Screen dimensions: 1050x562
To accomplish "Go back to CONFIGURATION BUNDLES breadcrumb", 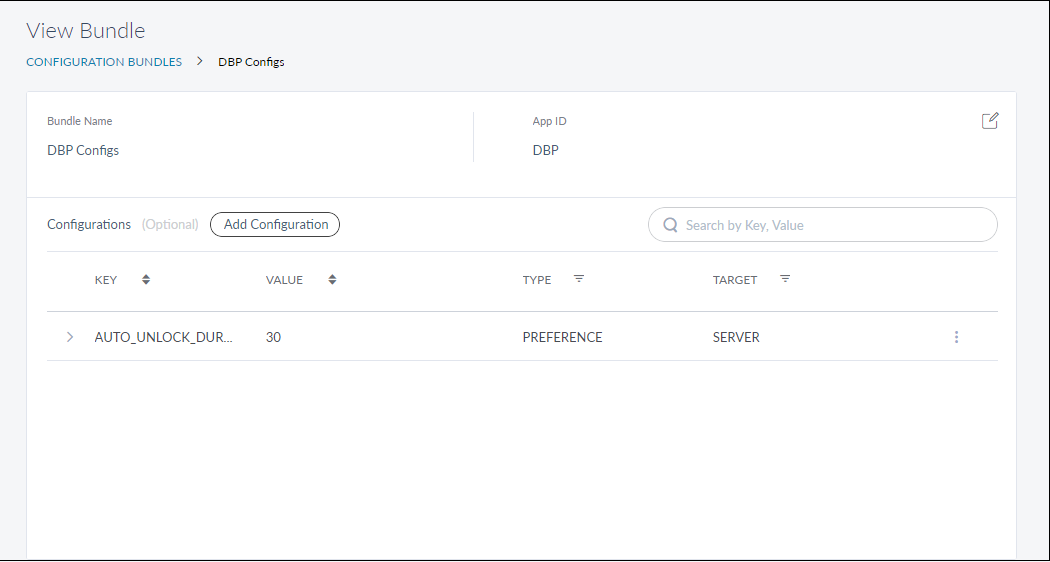I will click(x=104, y=62).
